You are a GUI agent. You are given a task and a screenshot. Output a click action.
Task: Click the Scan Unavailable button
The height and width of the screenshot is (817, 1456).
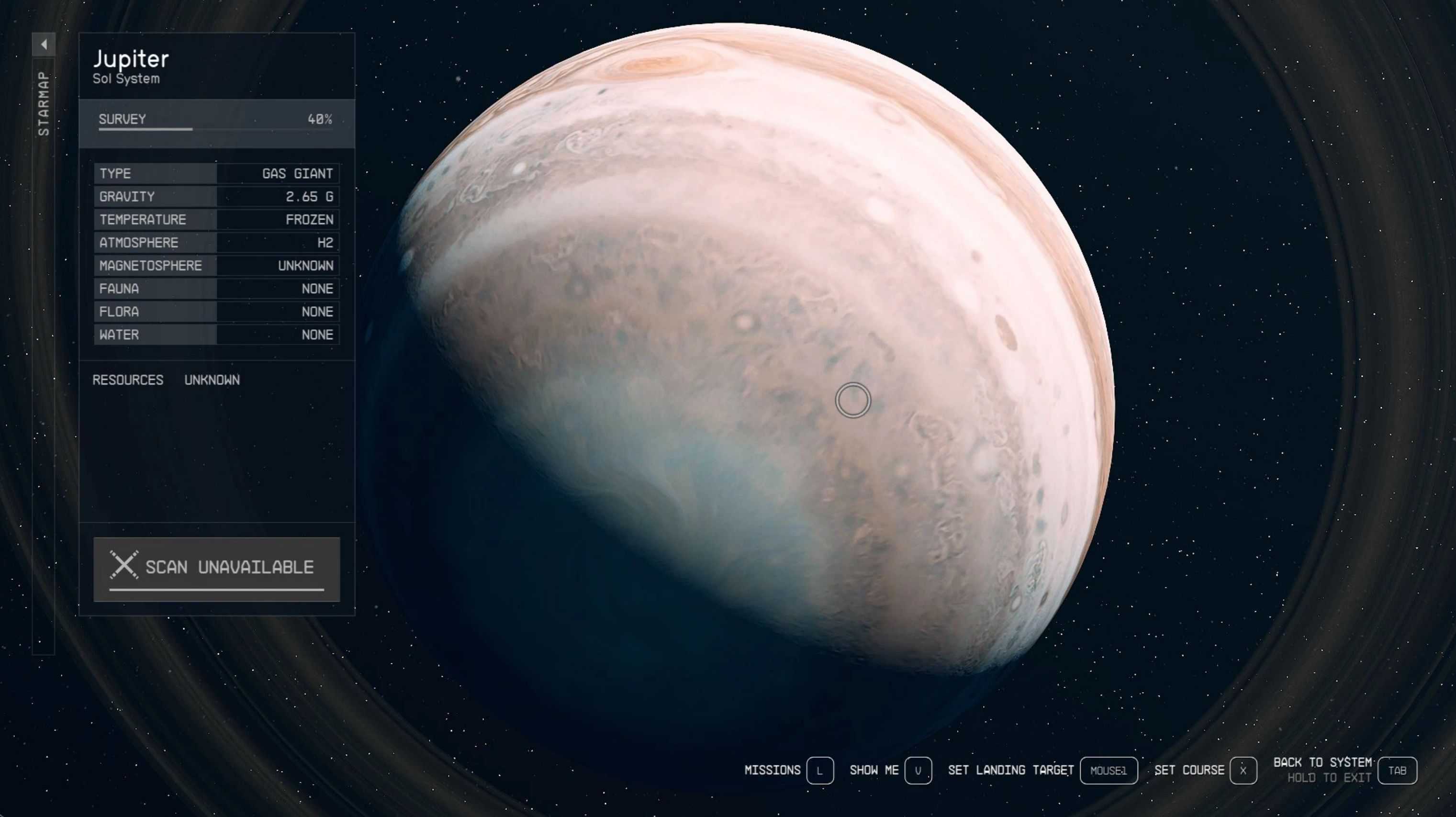coord(216,569)
